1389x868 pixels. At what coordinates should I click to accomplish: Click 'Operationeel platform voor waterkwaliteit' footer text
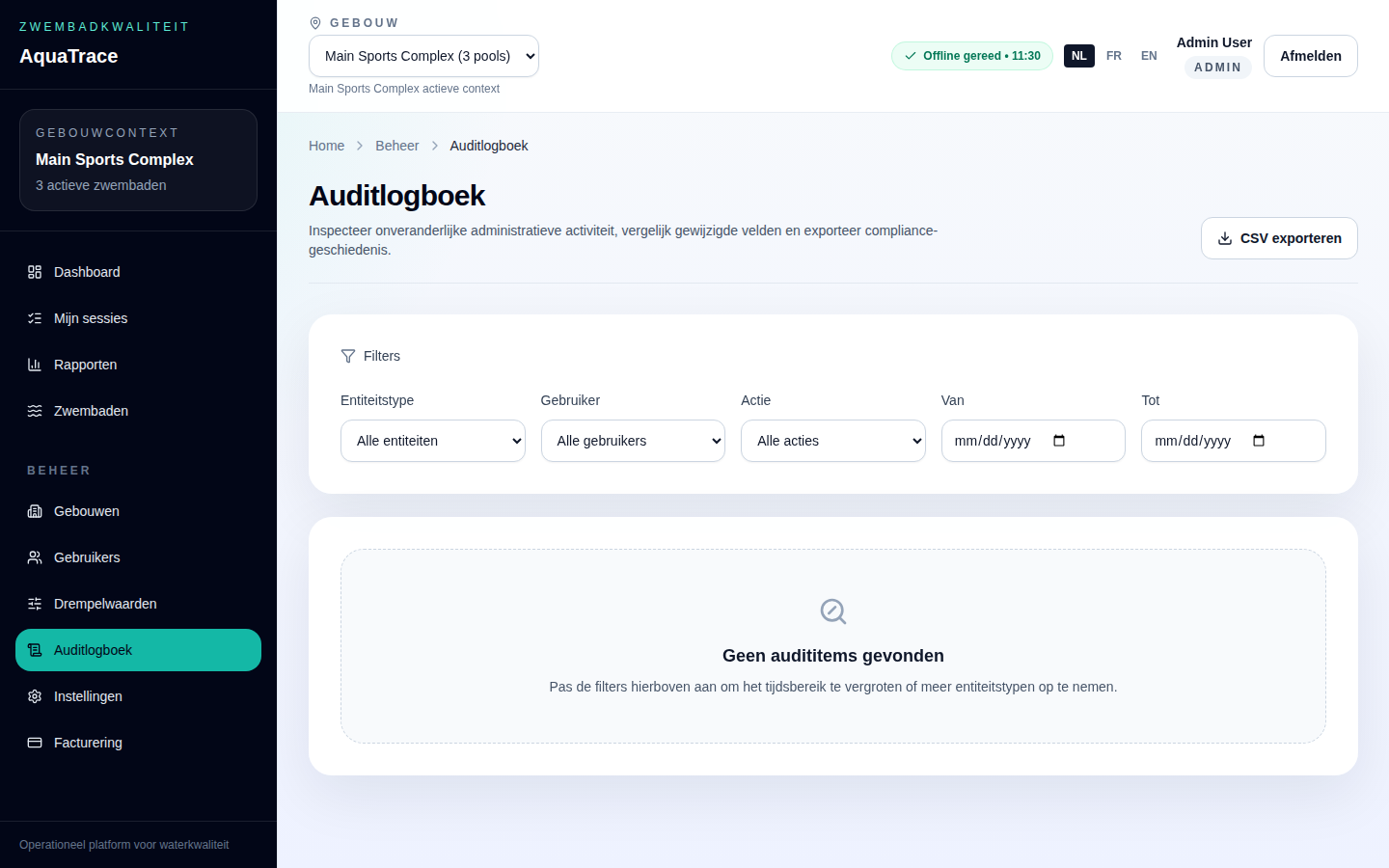pyautogui.click(x=124, y=845)
